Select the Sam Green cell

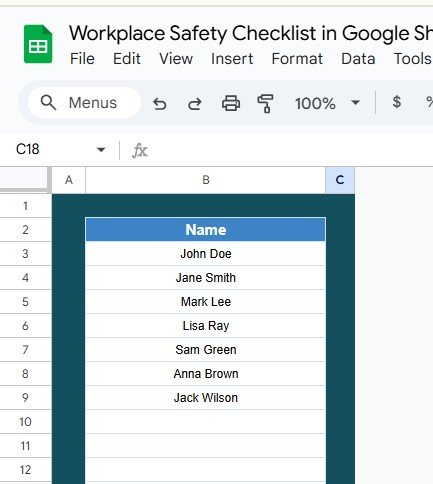(206, 350)
